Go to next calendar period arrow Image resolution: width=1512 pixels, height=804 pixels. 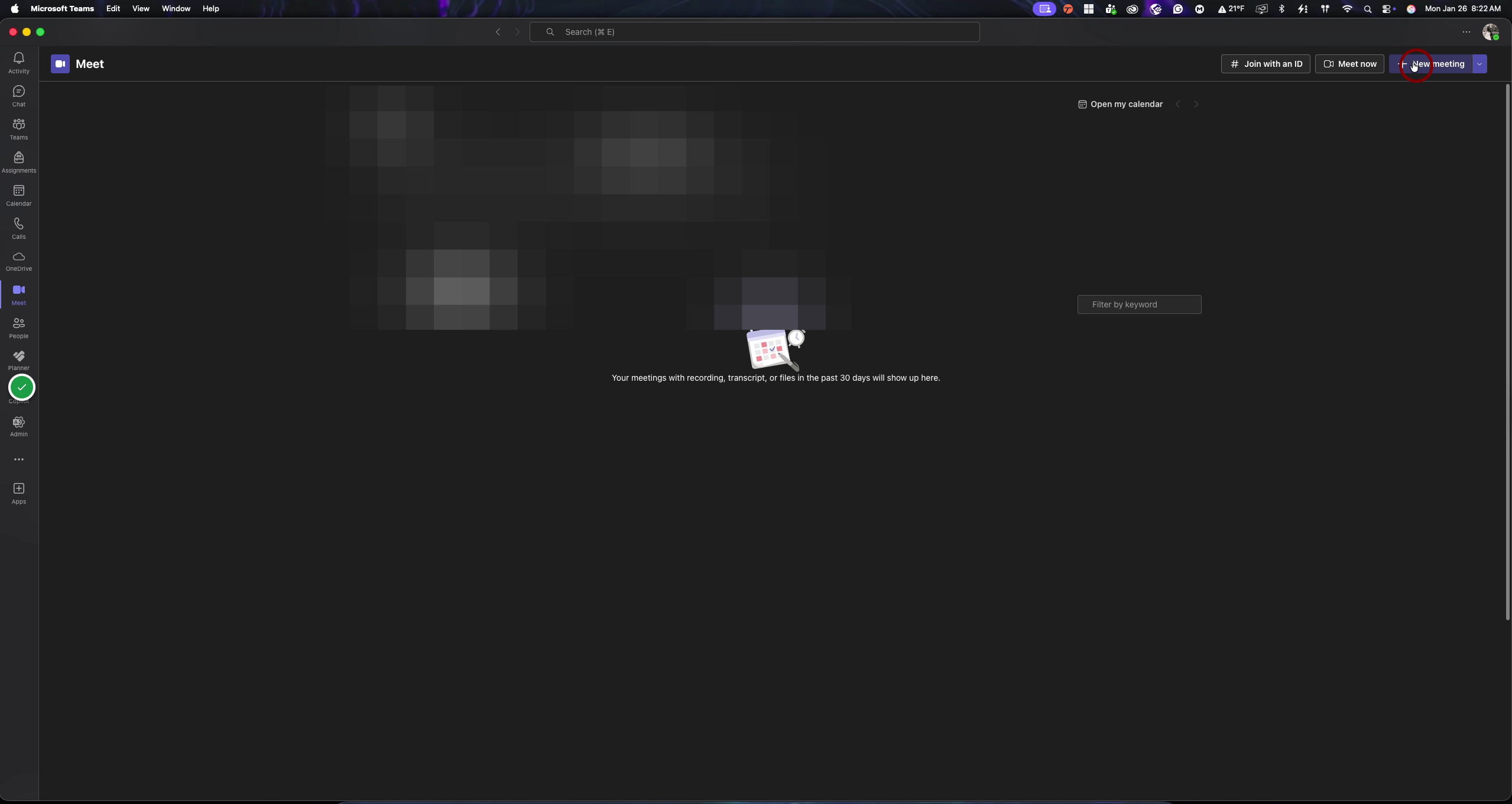[x=1196, y=104]
